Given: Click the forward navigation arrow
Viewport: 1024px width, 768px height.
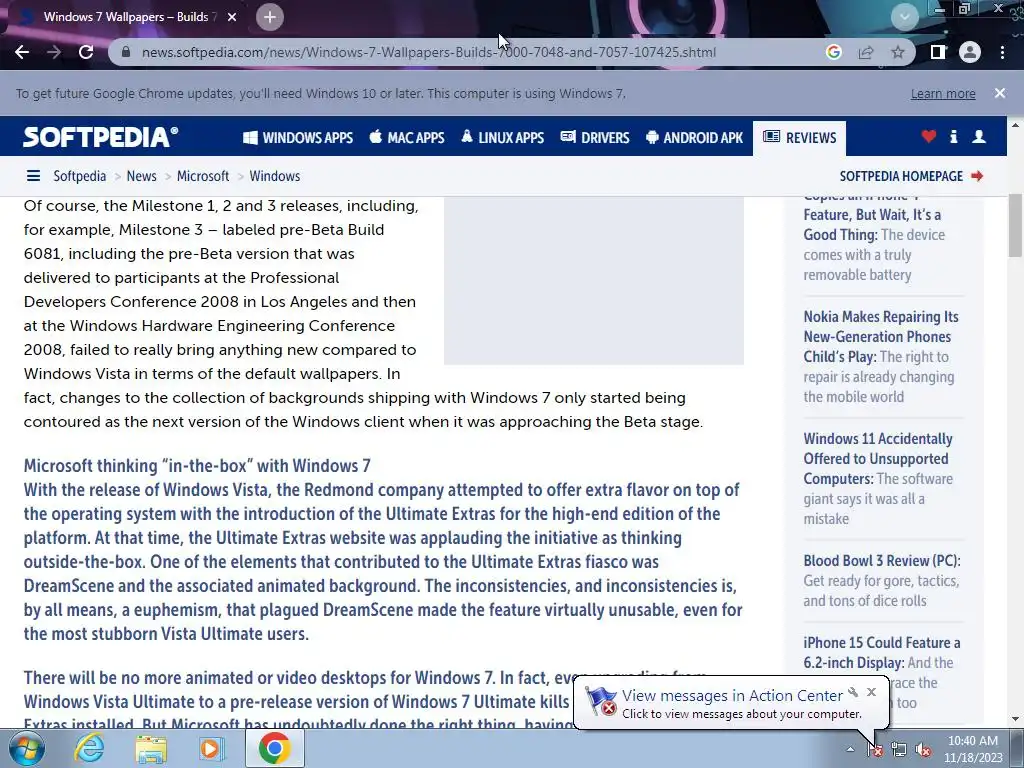Looking at the screenshot, I should 54,52.
